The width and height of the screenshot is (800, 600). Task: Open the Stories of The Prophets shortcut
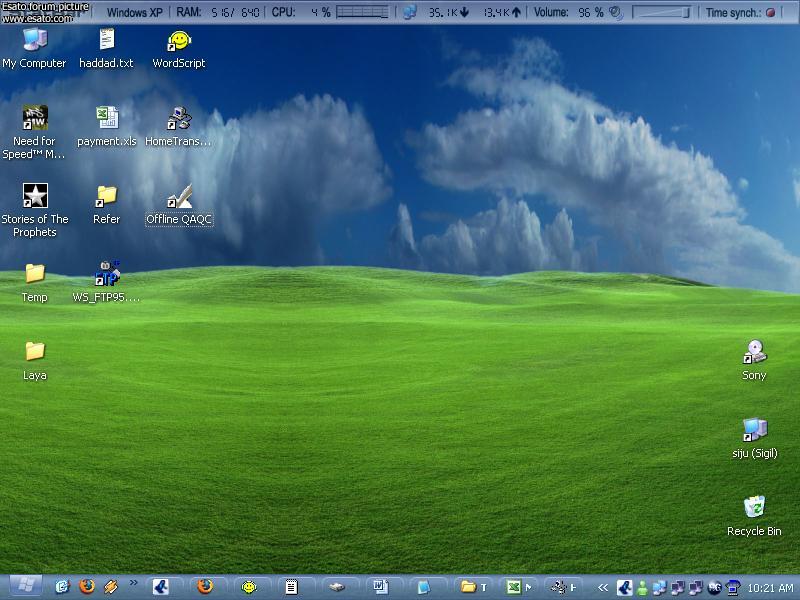pos(34,196)
